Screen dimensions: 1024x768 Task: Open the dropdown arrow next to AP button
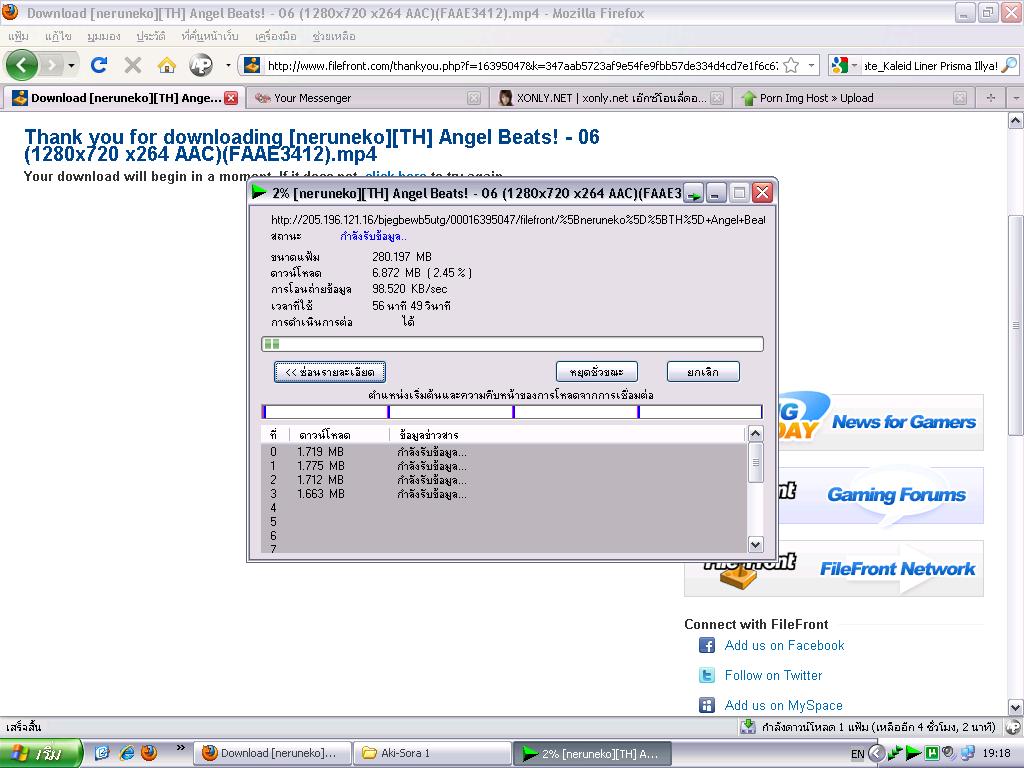coord(228,65)
